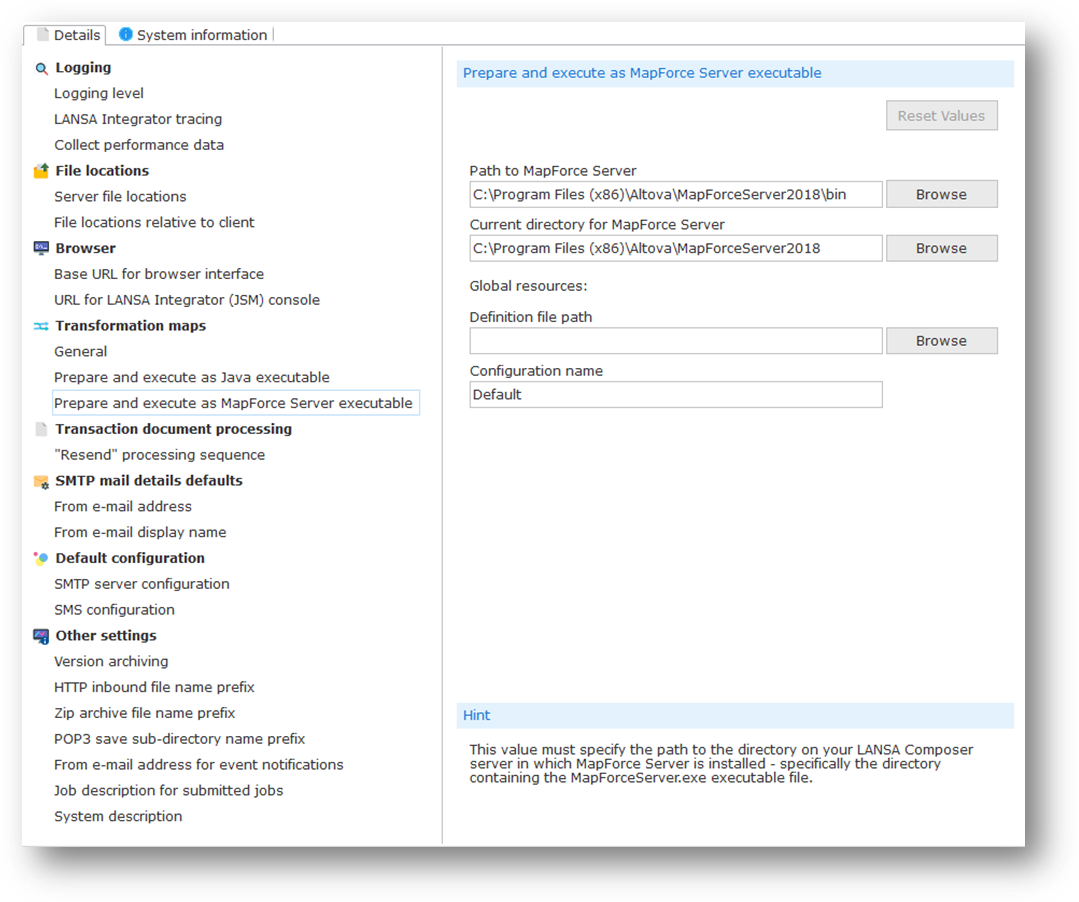
Task: Select Base URL for browser interface
Action: 159,274
